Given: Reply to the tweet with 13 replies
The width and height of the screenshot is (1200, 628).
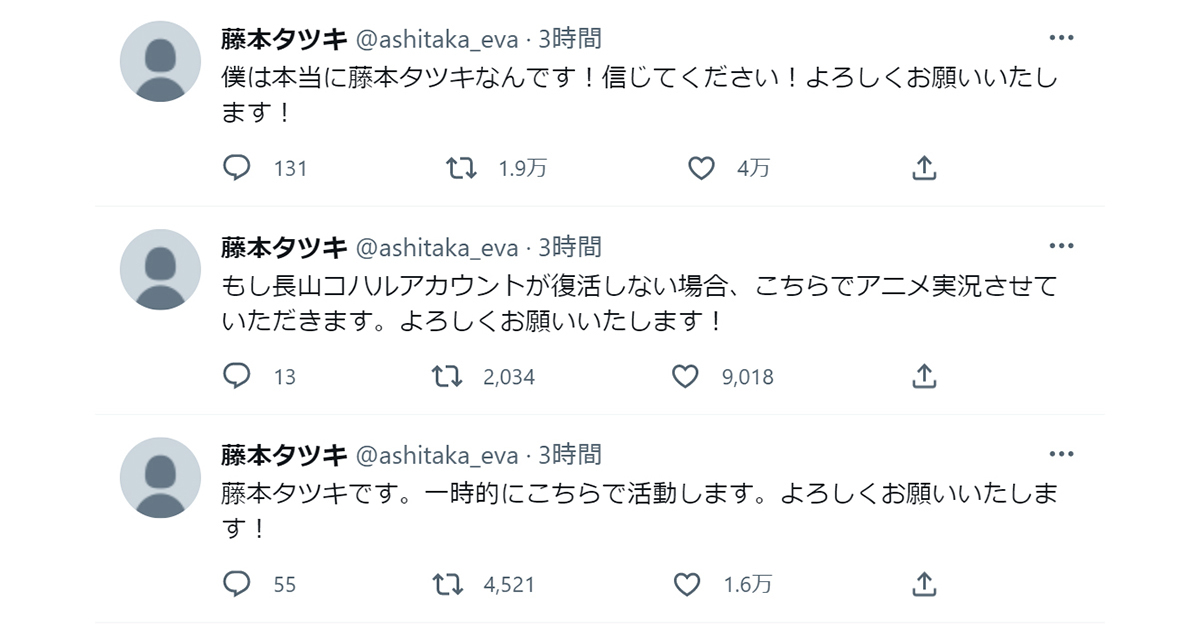Looking at the screenshot, I should 236,376.
